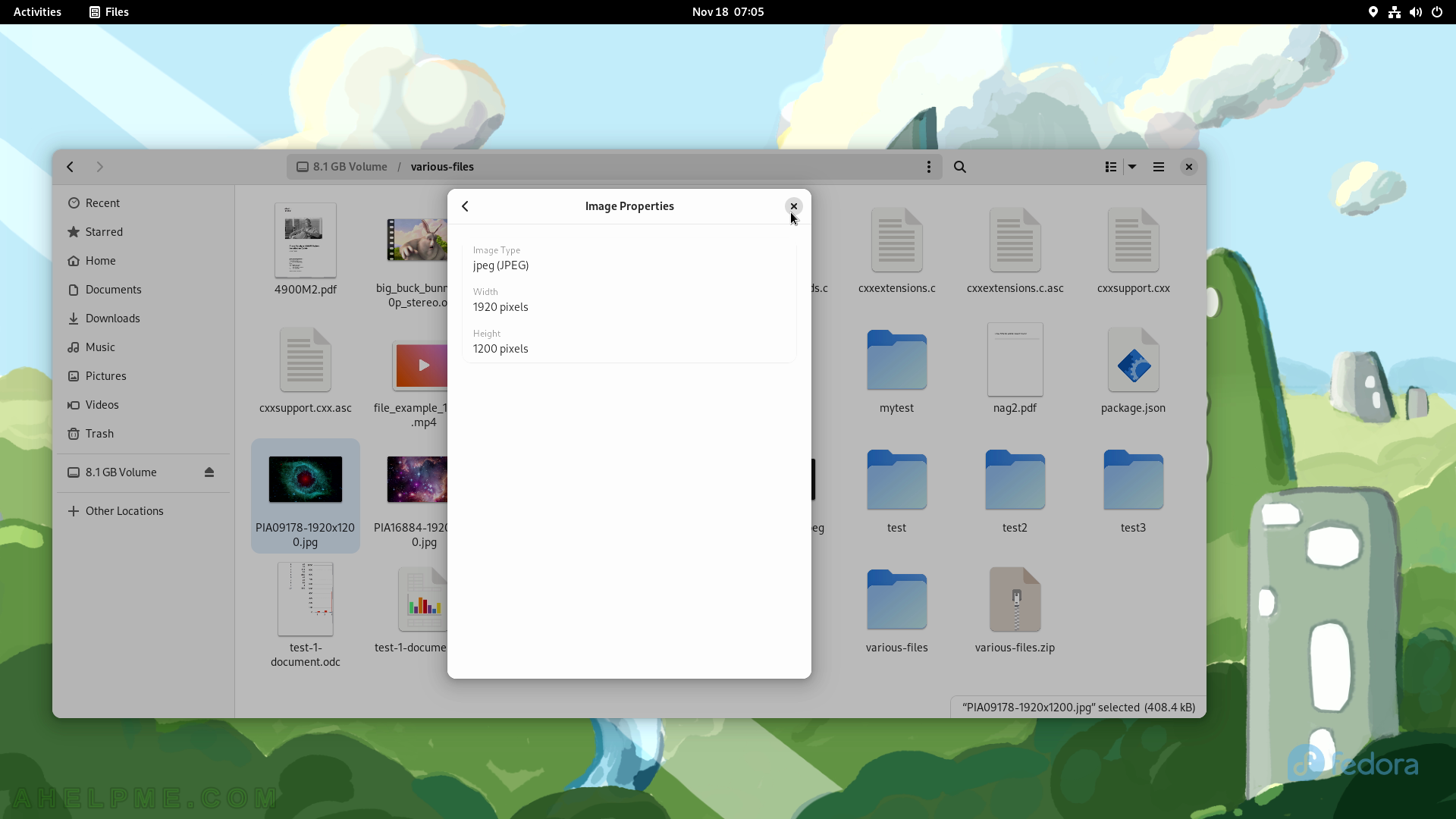Image resolution: width=1456 pixels, height=819 pixels.
Task: Open path bar three-dot menu
Action: click(x=928, y=167)
